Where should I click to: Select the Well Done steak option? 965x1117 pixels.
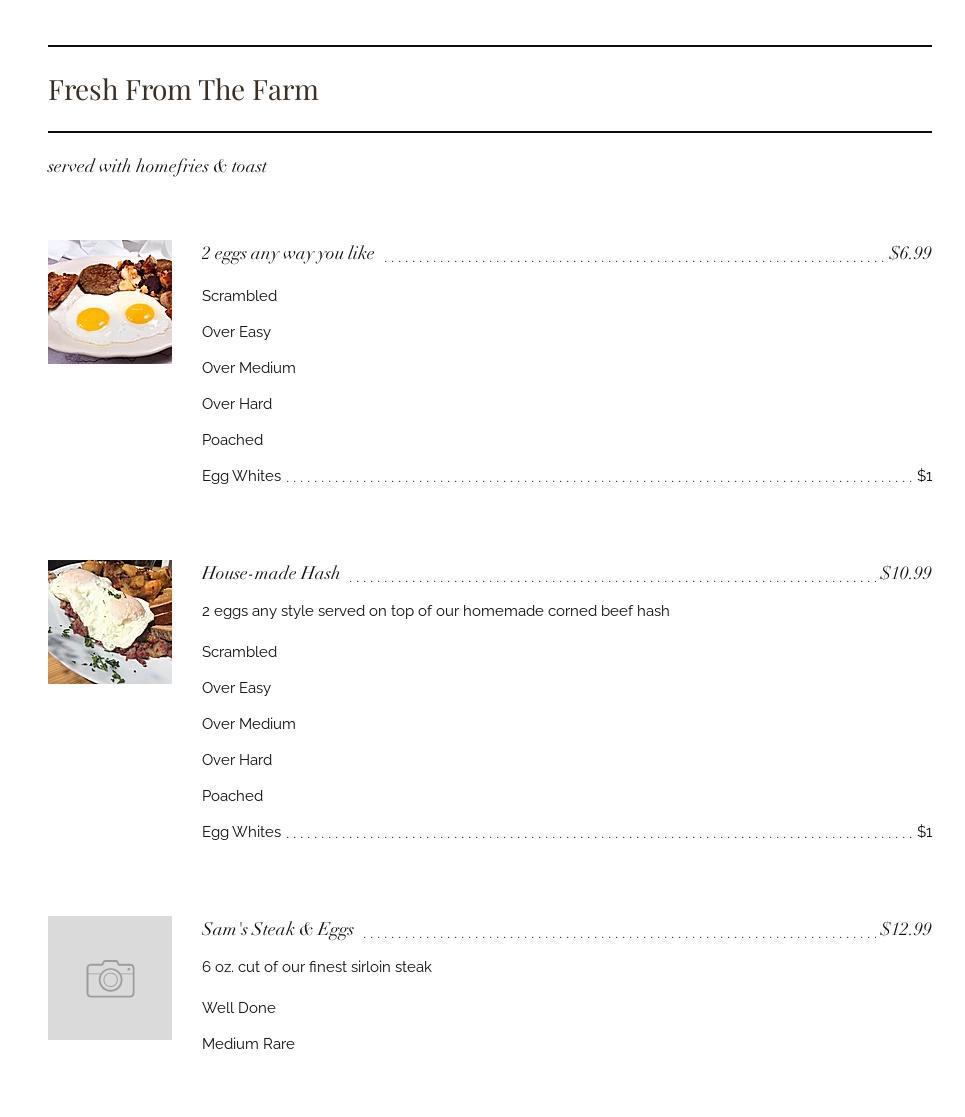pos(239,1008)
